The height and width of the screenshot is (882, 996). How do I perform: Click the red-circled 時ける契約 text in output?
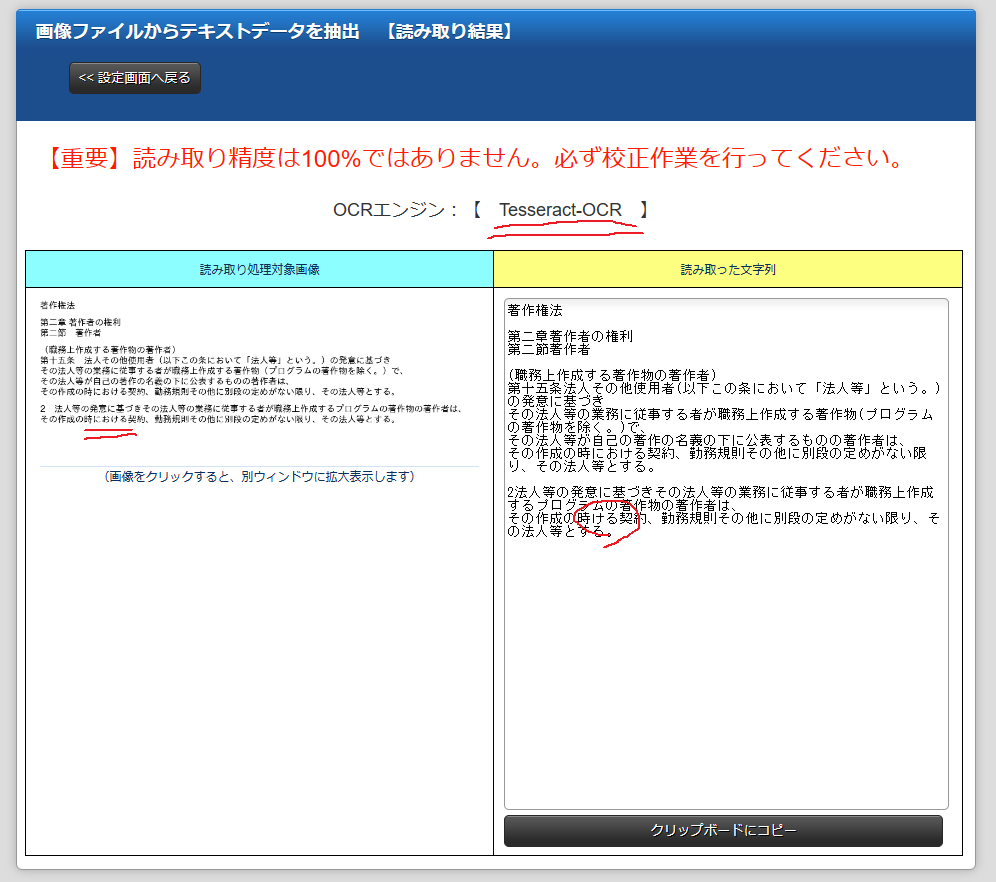(605, 518)
